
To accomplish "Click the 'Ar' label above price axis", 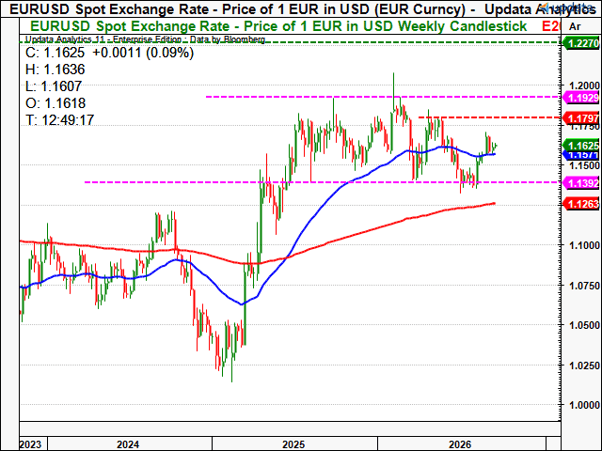I will [575, 26].
